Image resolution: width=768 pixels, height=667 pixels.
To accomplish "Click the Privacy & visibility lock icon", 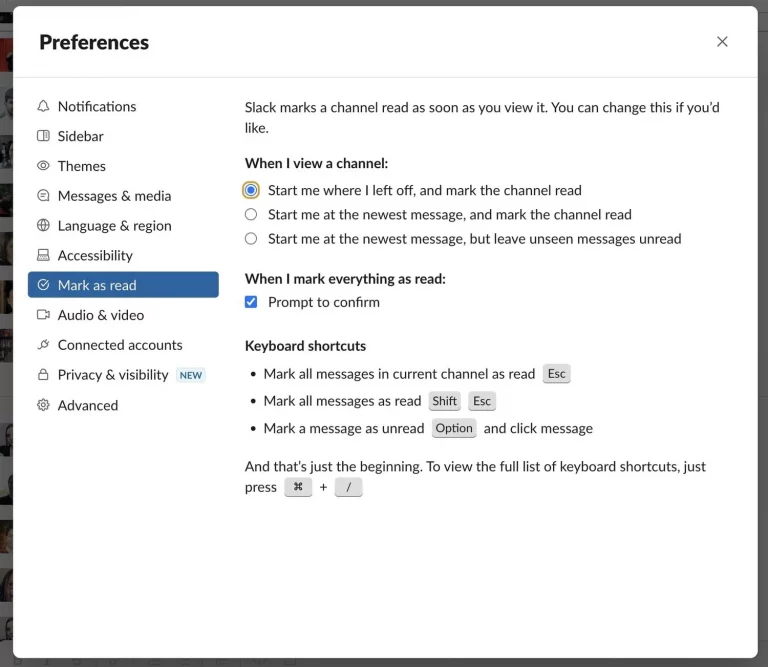I will pyautogui.click(x=43, y=375).
